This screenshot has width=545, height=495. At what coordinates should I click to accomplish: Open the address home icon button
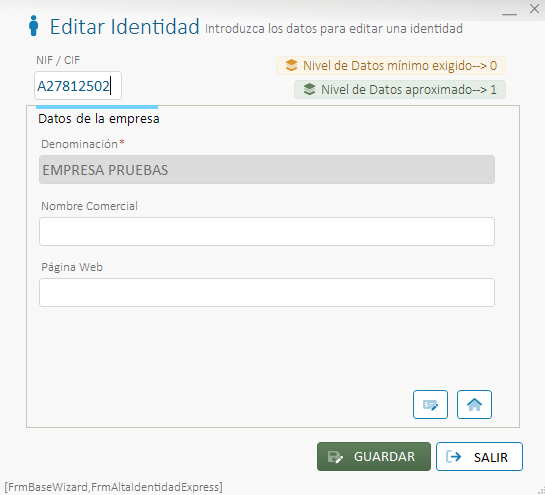point(474,405)
